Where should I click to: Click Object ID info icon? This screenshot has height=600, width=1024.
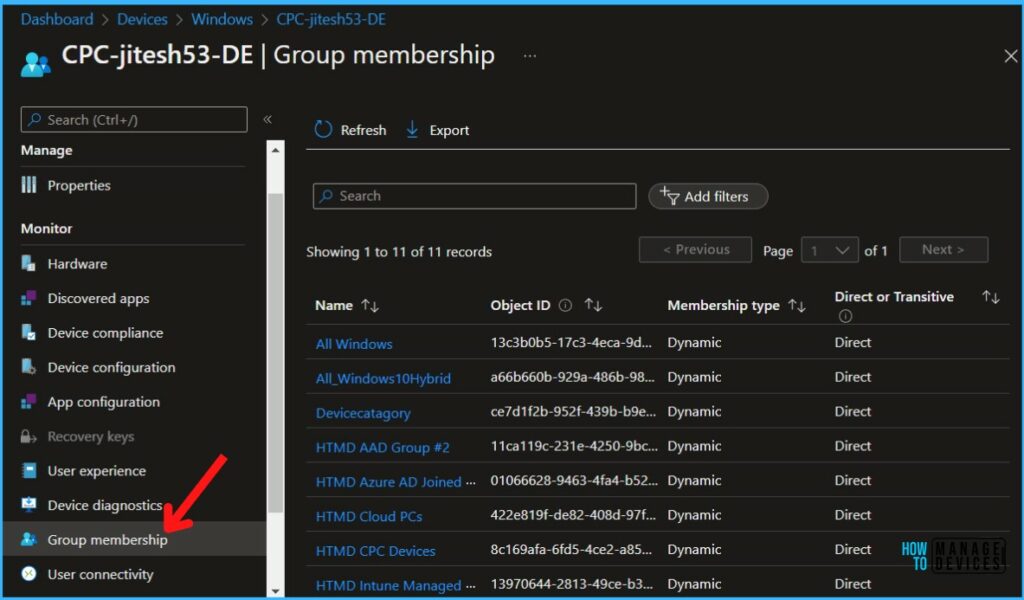pyautogui.click(x=565, y=306)
